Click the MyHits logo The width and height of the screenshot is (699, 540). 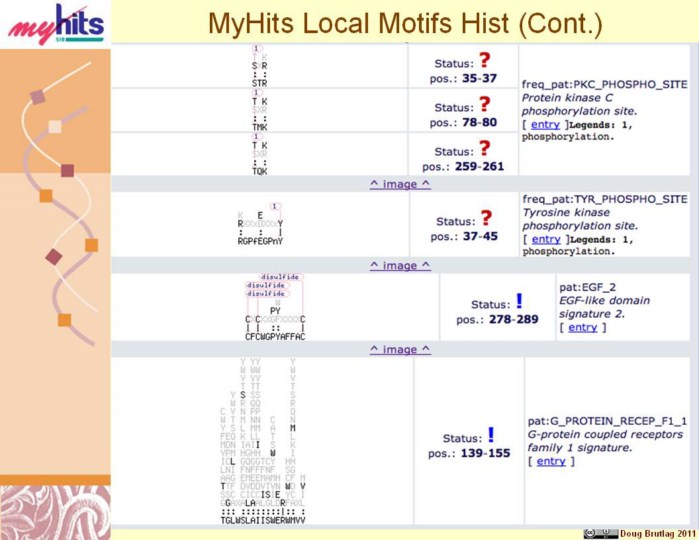(55, 25)
